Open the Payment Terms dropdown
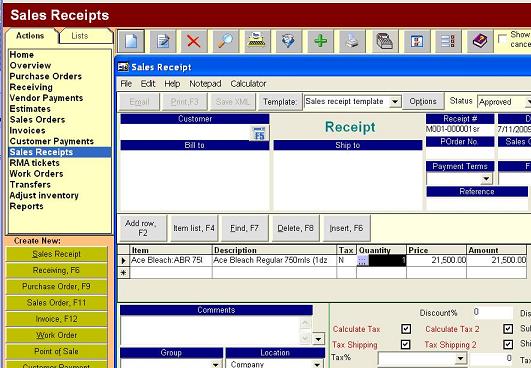This screenshot has width=531, height=368. click(x=487, y=178)
